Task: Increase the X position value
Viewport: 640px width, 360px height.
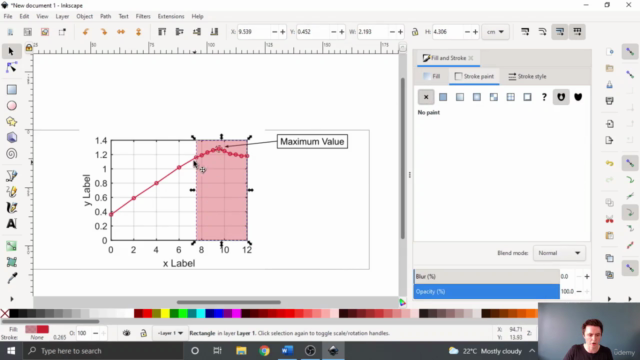Action: 282,32
